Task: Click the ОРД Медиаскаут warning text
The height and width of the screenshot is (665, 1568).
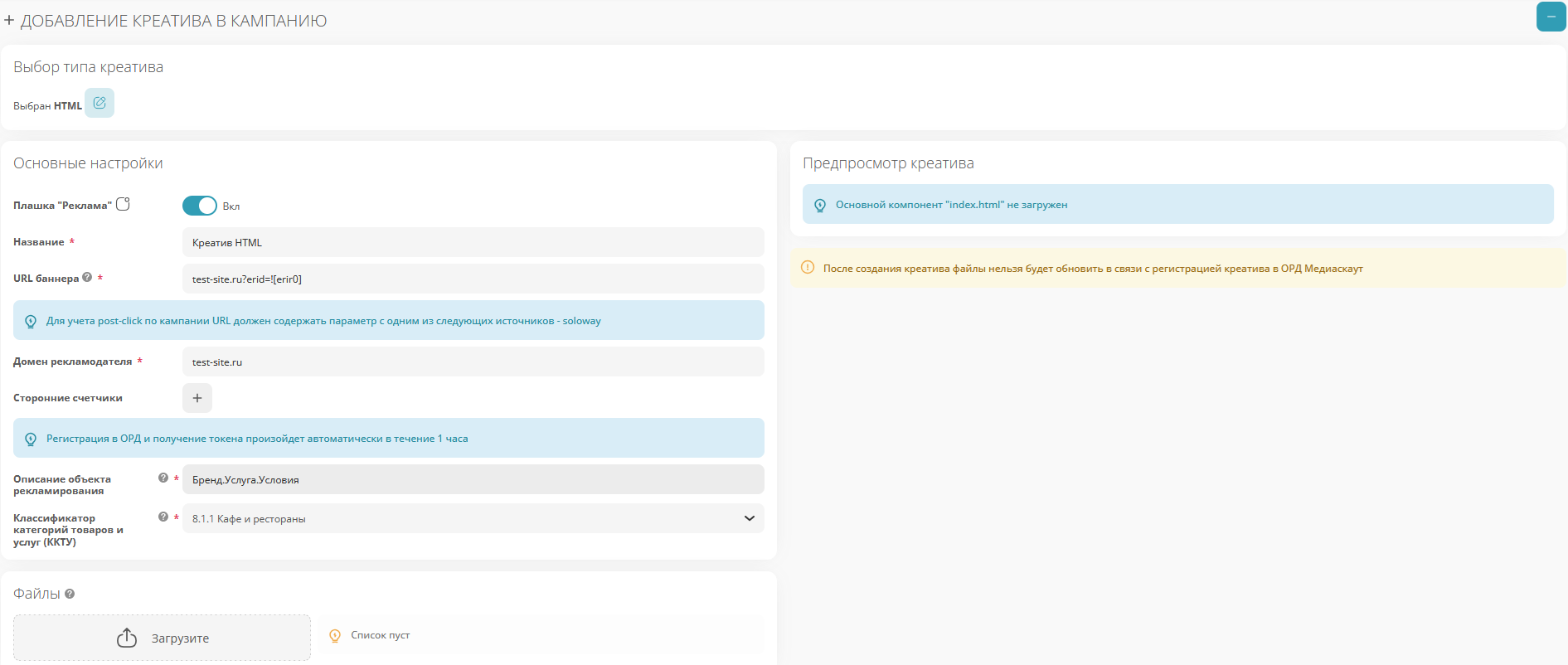Action: click(x=1093, y=269)
